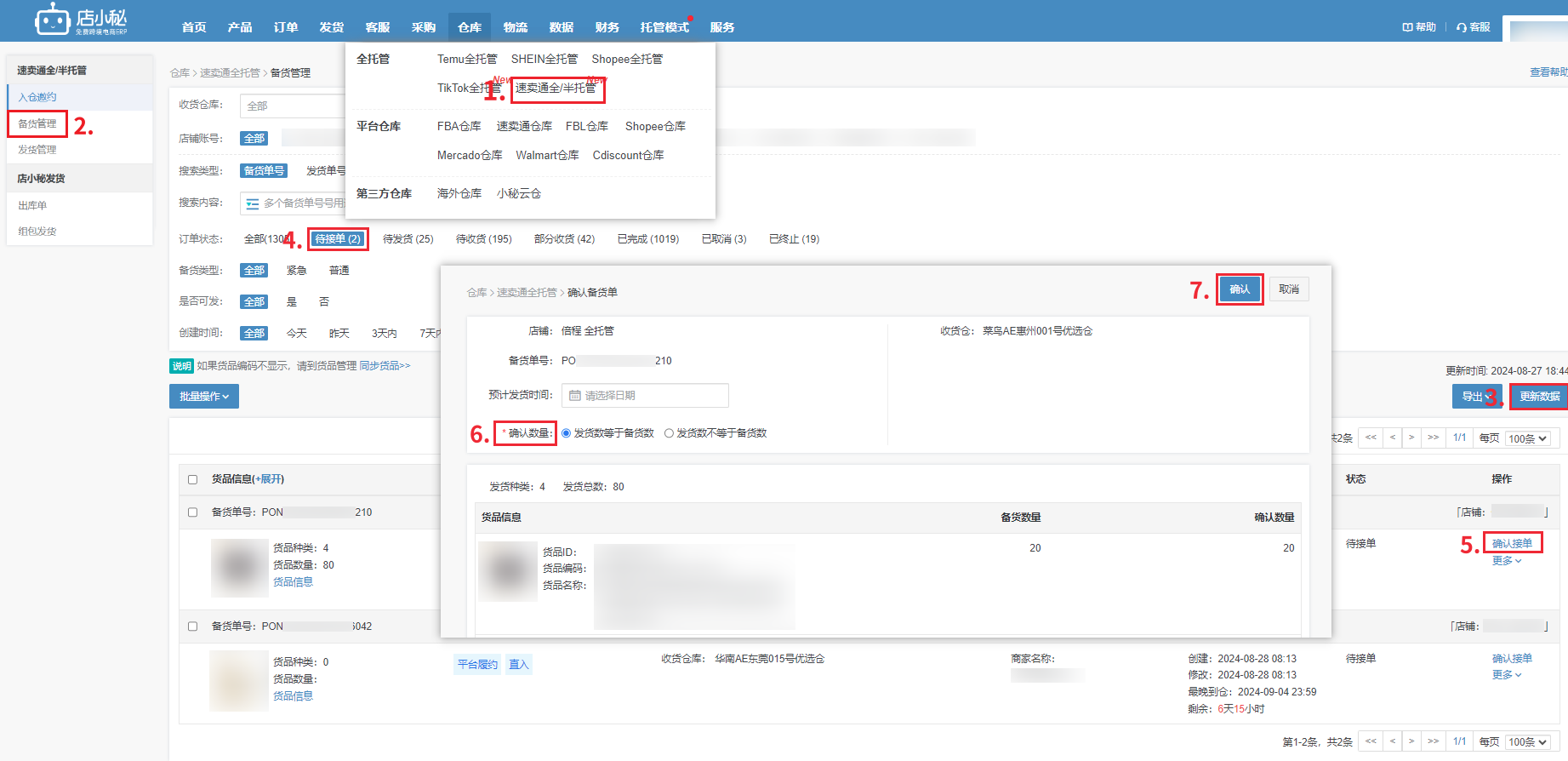
Task: Click the 店小秘 robot logo icon
Action: [51, 19]
